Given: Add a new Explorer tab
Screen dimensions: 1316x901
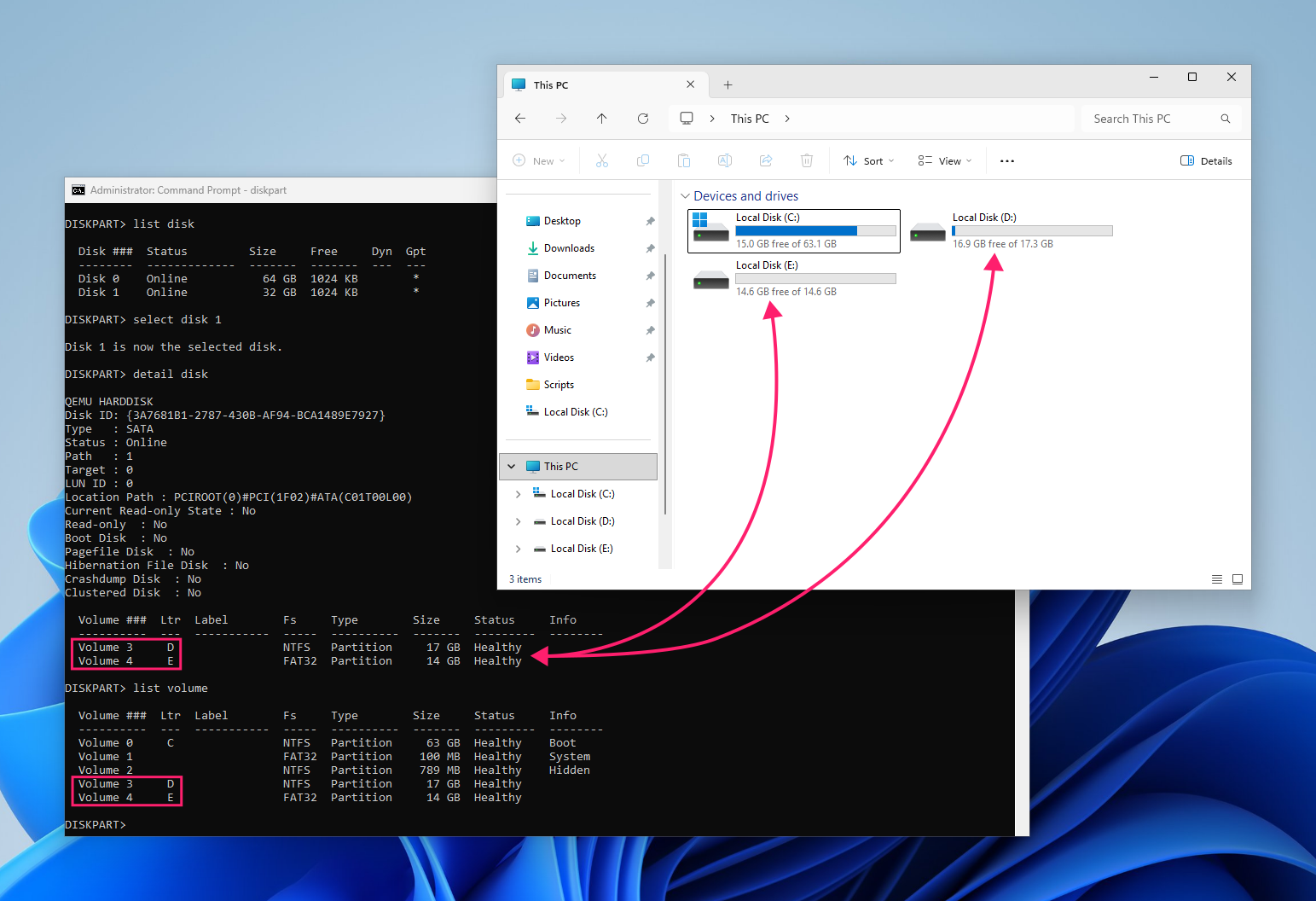Looking at the screenshot, I should pos(728,84).
